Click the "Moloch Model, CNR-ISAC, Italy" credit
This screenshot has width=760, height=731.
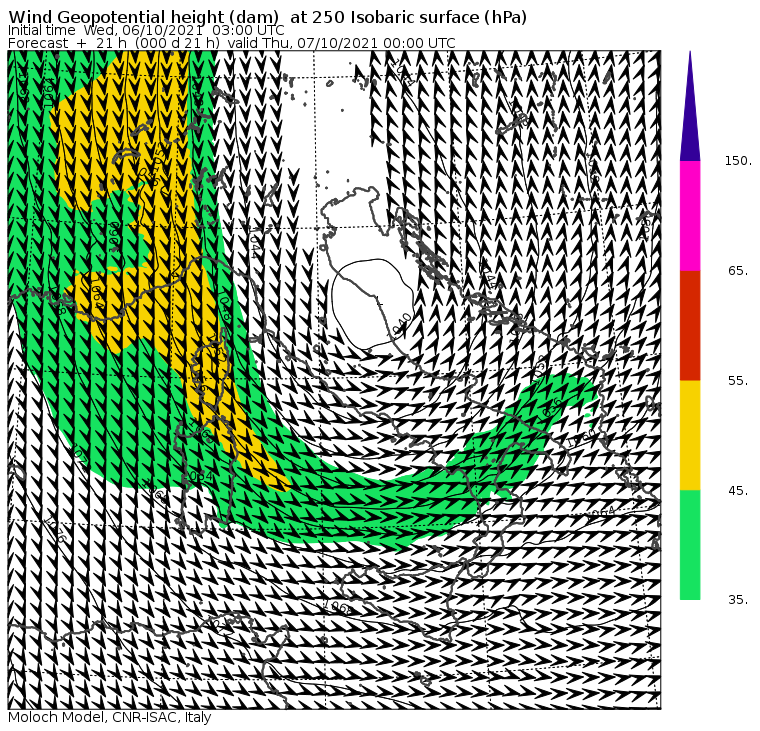point(110,717)
